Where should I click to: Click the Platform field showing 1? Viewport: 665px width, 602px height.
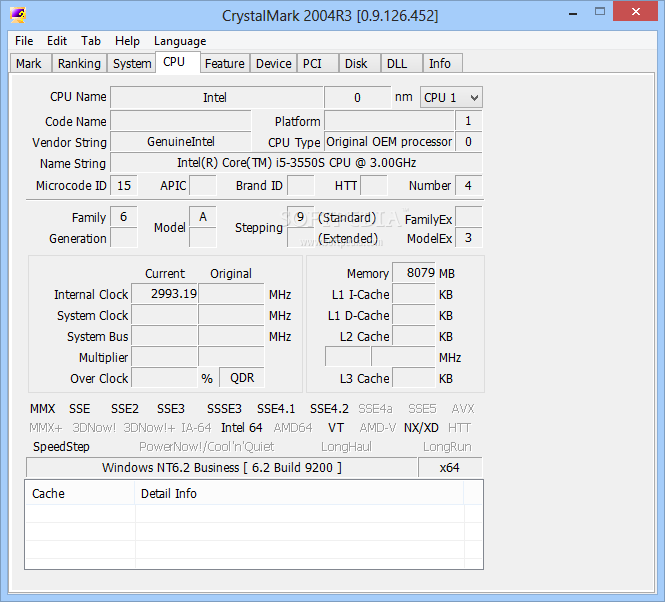[x=468, y=121]
